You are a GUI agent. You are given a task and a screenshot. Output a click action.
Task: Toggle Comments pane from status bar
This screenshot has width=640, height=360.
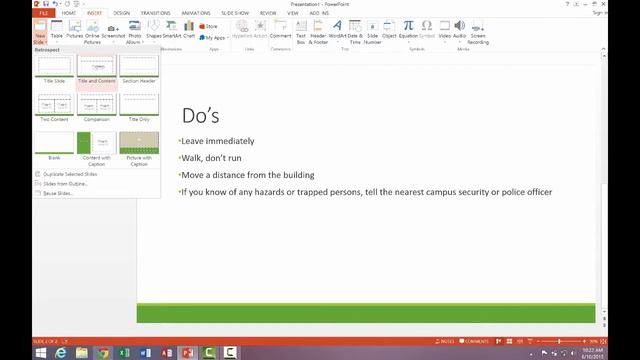pos(474,341)
